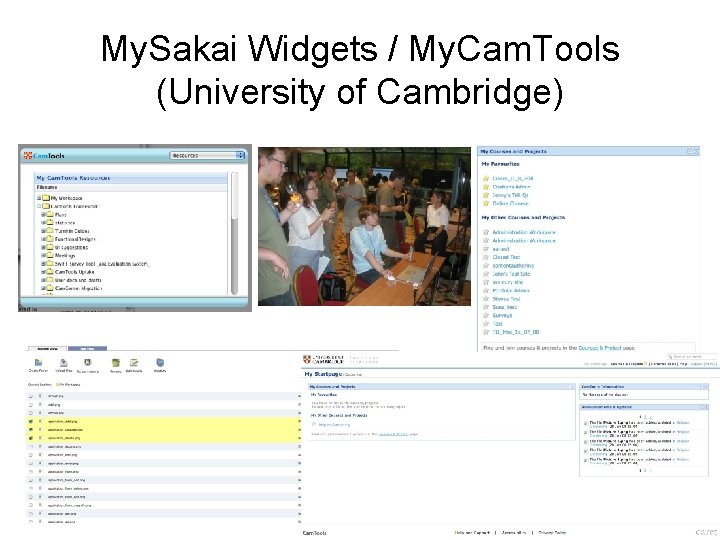Check the third file row checkbox
The height and width of the screenshot is (540, 720).
click(x=31, y=413)
